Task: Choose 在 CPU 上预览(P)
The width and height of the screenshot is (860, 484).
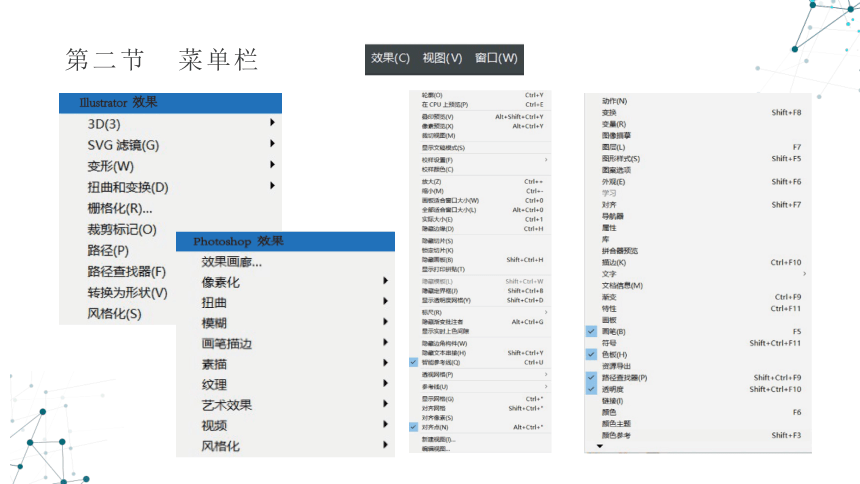Action: [480, 104]
